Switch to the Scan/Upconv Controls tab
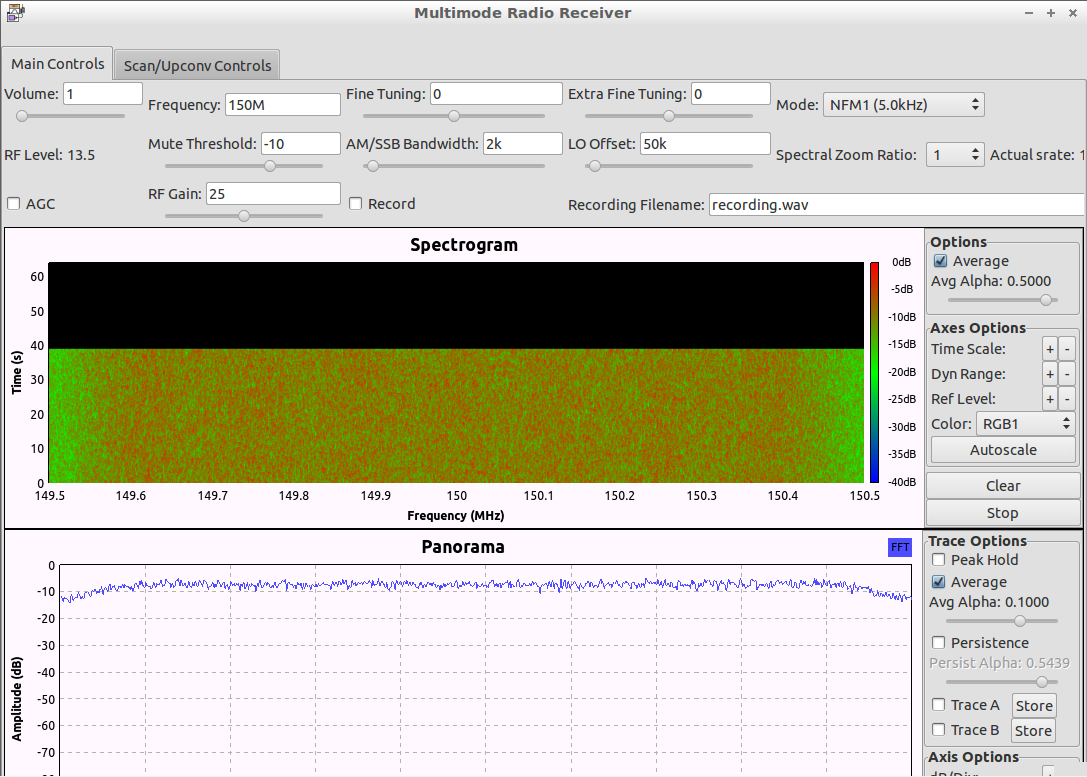 [x=196, y=64]
